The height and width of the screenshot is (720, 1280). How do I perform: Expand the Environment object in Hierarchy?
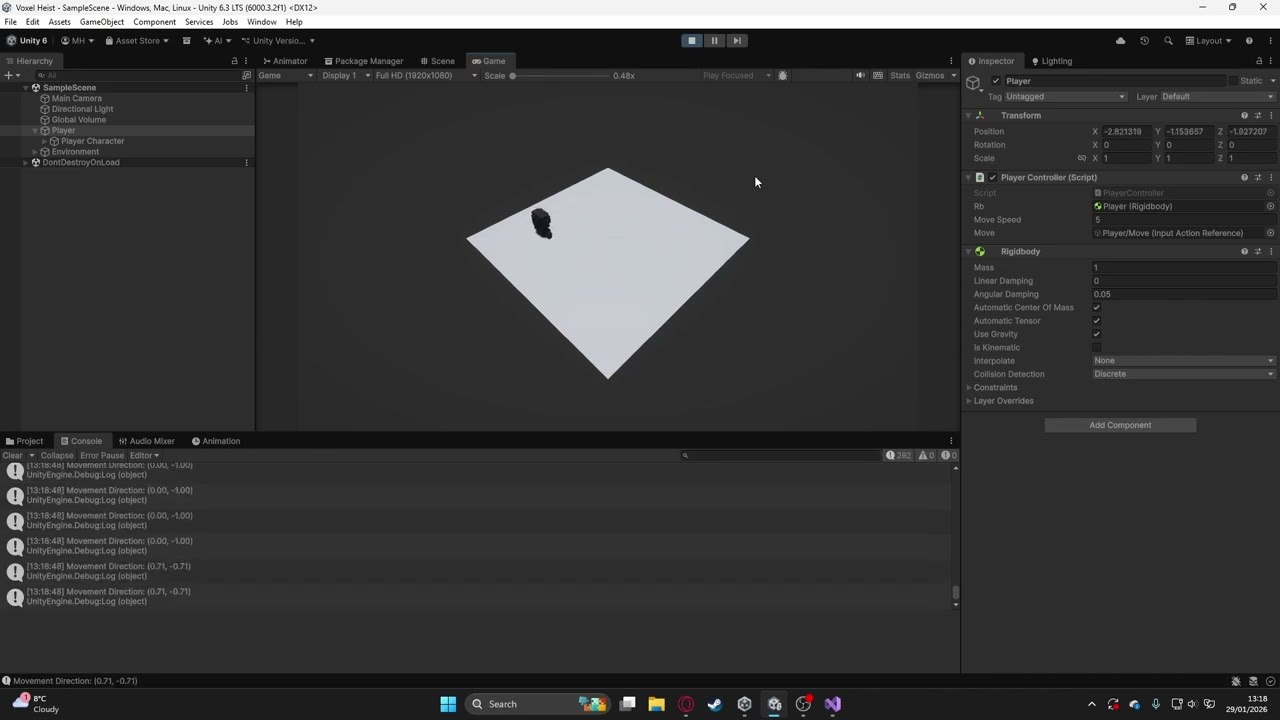(x=35, y=152)
